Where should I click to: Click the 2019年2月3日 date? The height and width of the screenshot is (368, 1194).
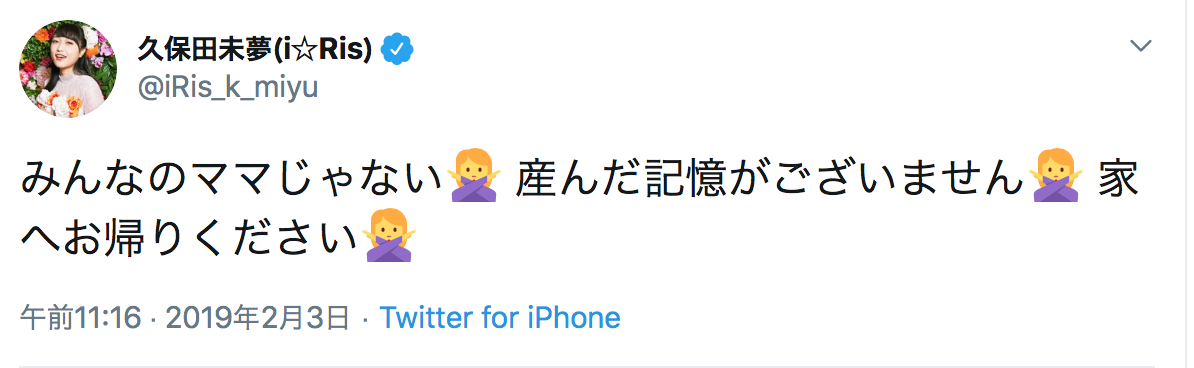click(x=257, y=318)
